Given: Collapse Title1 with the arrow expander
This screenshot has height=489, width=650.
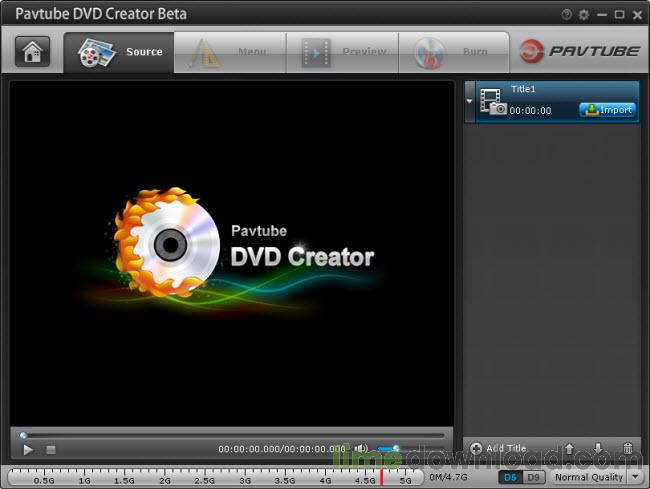Looking at the screenshot, I should tap(470, 101).
